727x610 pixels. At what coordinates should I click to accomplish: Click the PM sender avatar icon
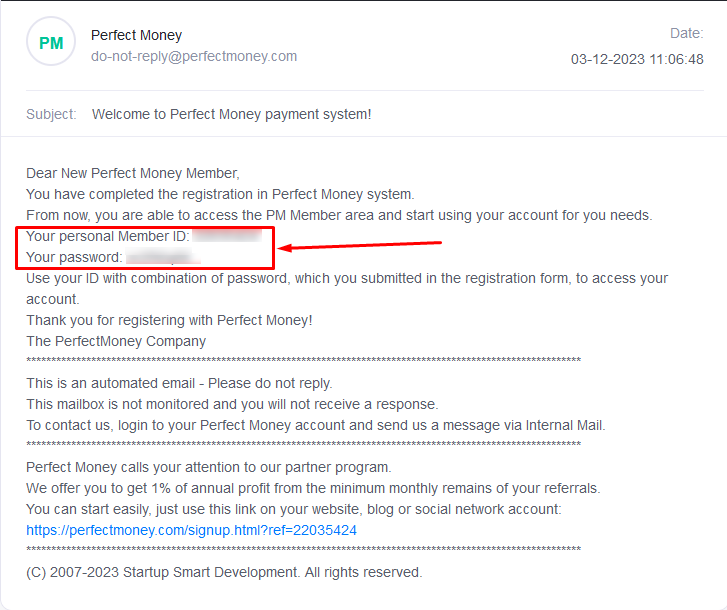pyautogui.click(x=51, y=42)
